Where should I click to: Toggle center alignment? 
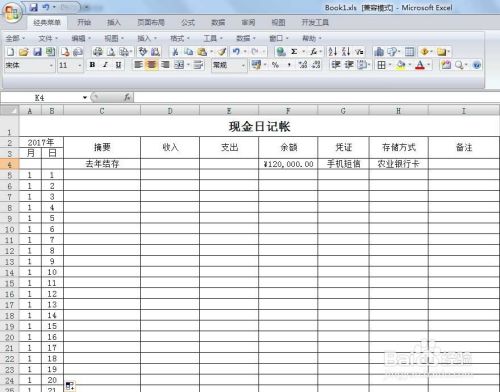click(x=152, y=65)
